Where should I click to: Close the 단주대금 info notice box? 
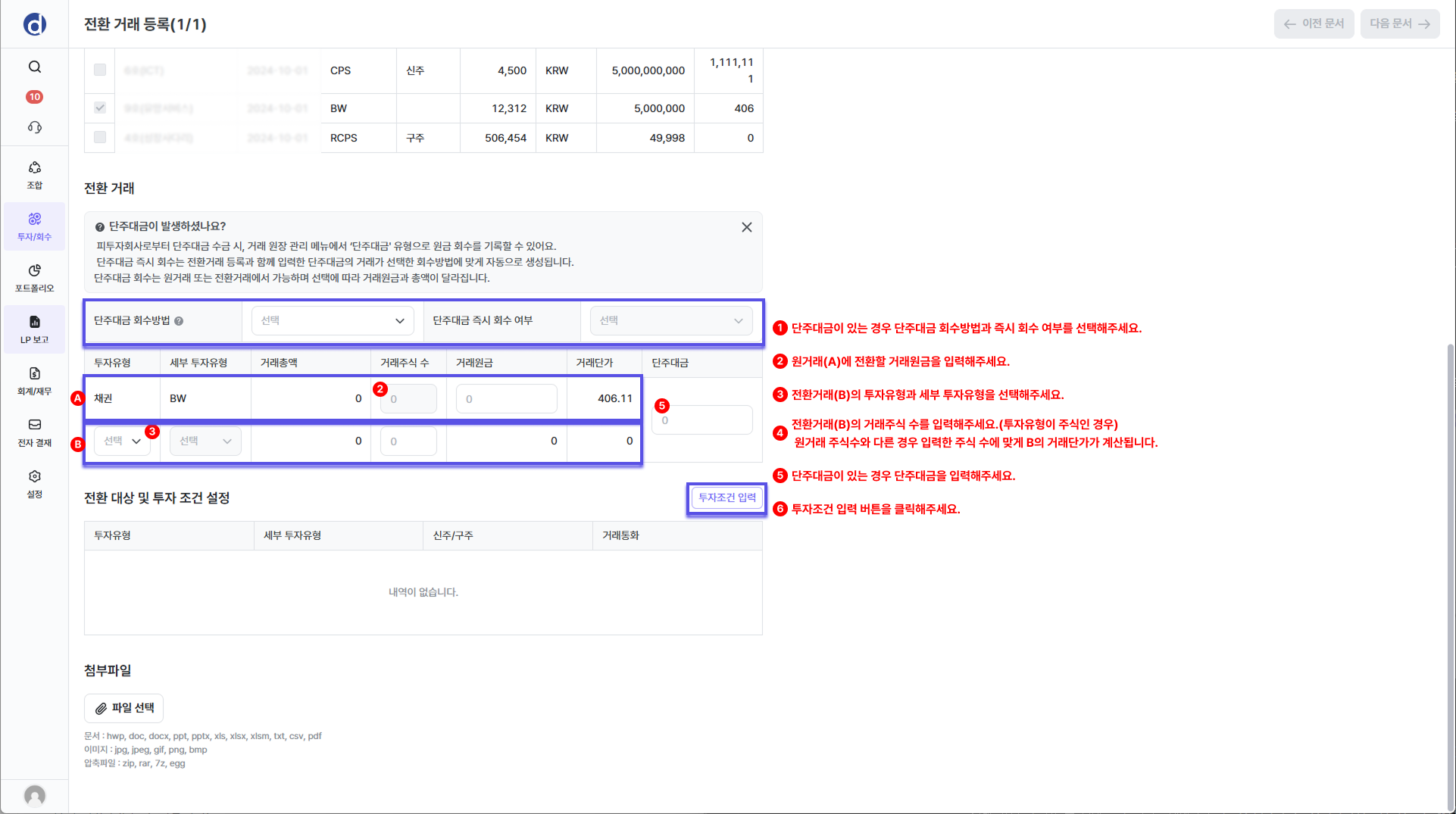tap(746, 227)
